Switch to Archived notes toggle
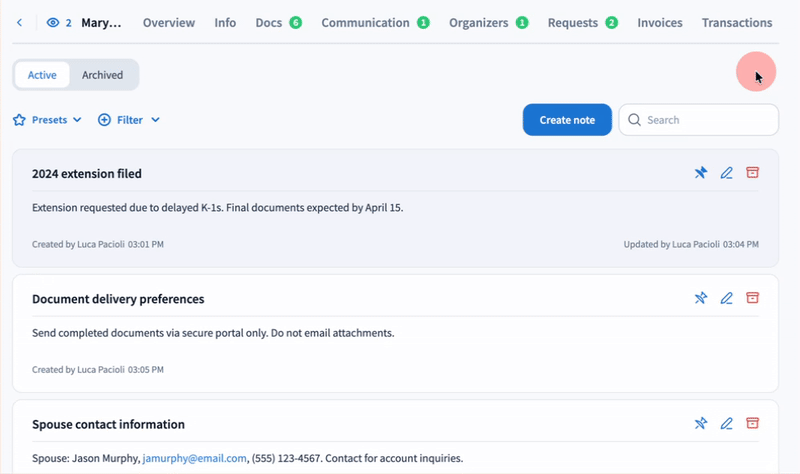The width and height of the screenshot is (800, 474). tap(102, 75)
